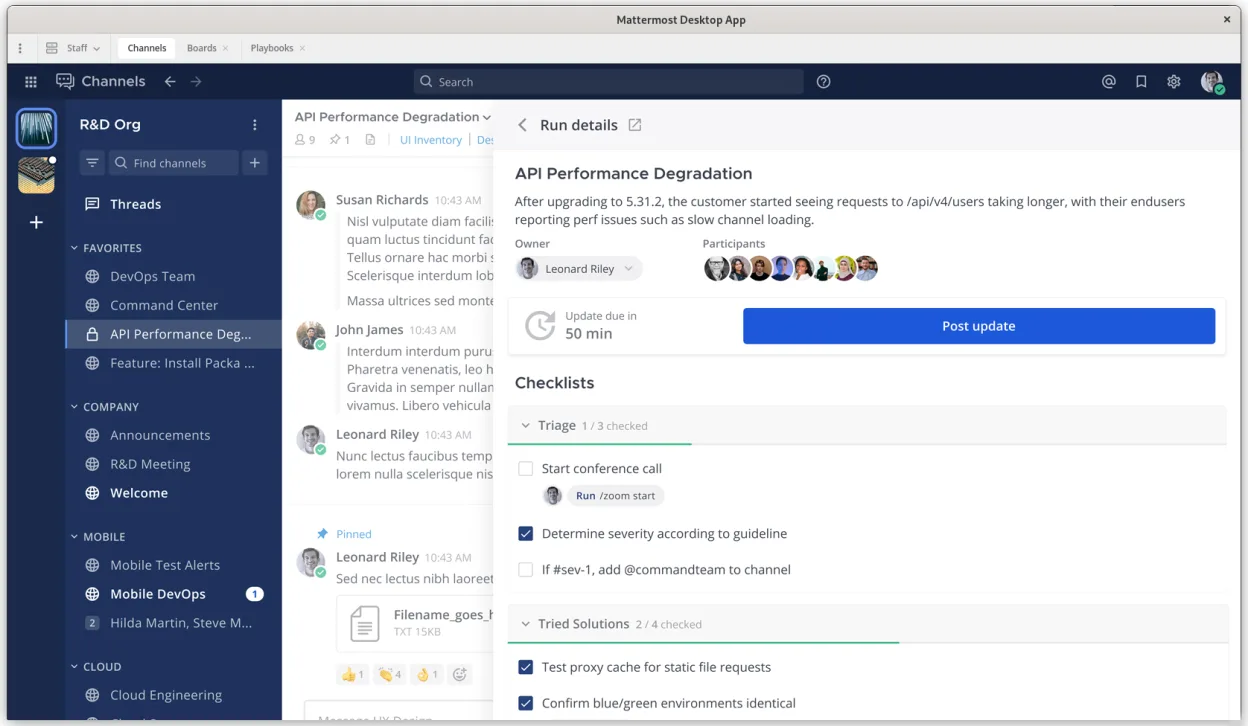Open the Mattermost app menu dots
This screenshot has height=726, width=1248.
point(20,48)
